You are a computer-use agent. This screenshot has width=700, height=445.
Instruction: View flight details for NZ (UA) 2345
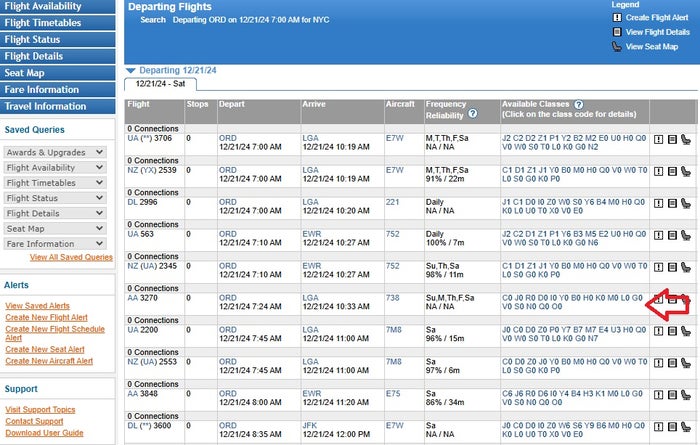coord(672,267)
